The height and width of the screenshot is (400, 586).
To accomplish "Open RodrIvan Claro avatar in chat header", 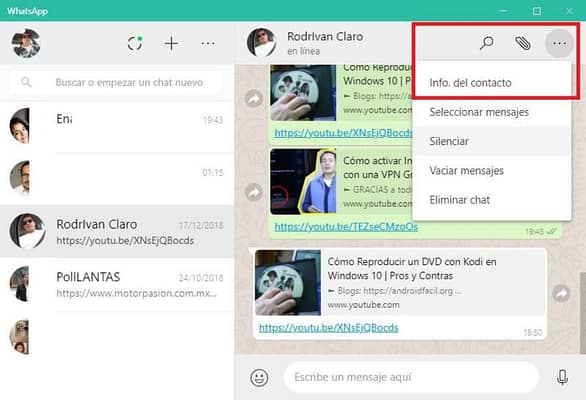I will 262,42.
